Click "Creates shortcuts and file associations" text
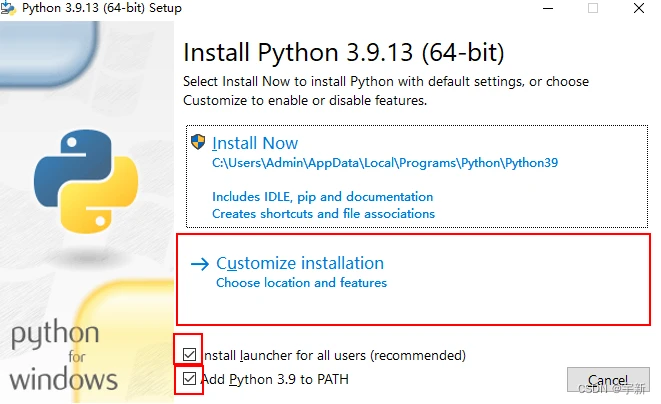Image resolution: width=661 pixels, height=404 pixels. (x=323, y=213)
